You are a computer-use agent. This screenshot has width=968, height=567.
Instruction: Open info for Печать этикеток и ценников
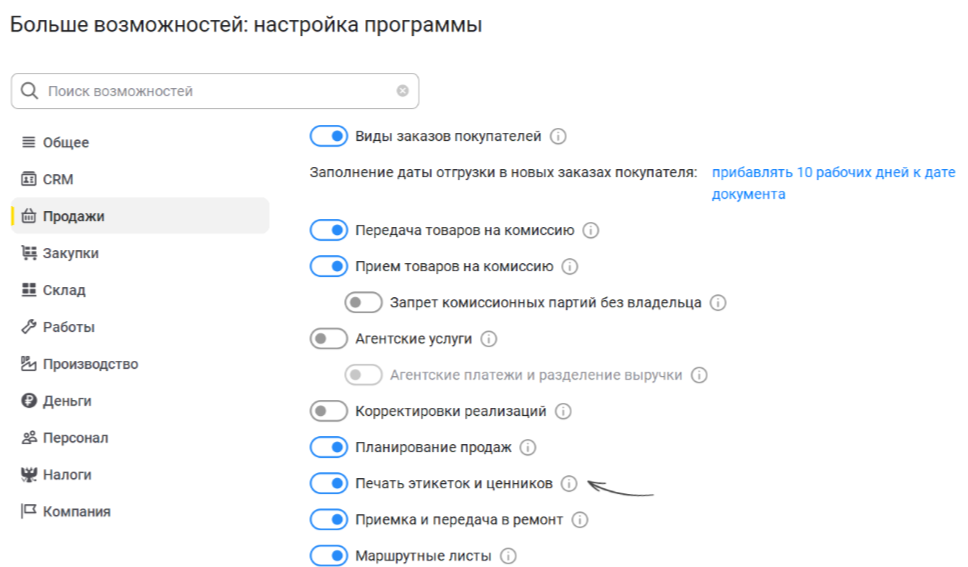point(569,483)
